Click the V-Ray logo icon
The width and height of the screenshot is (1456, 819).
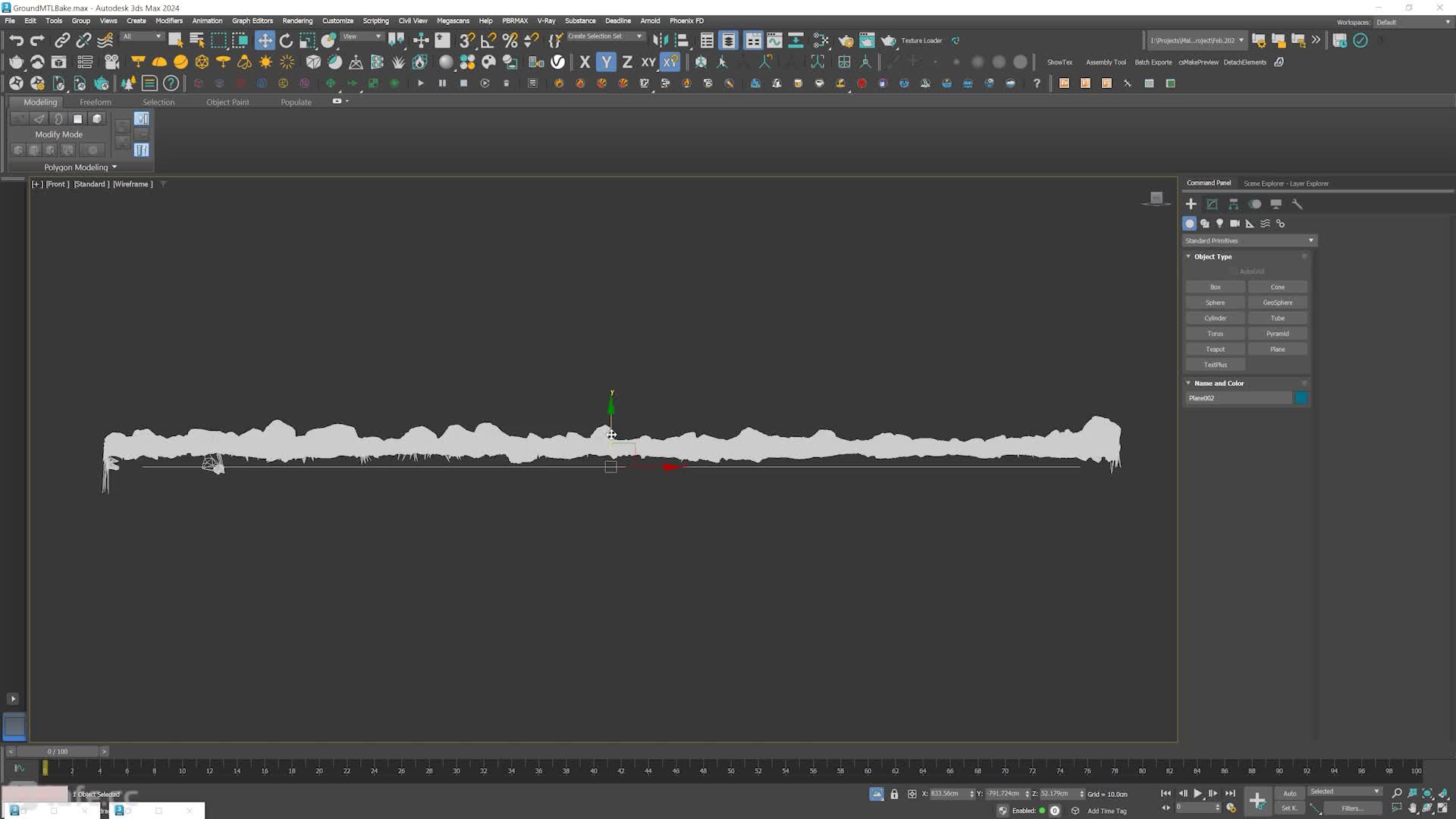tap(557, 61)
